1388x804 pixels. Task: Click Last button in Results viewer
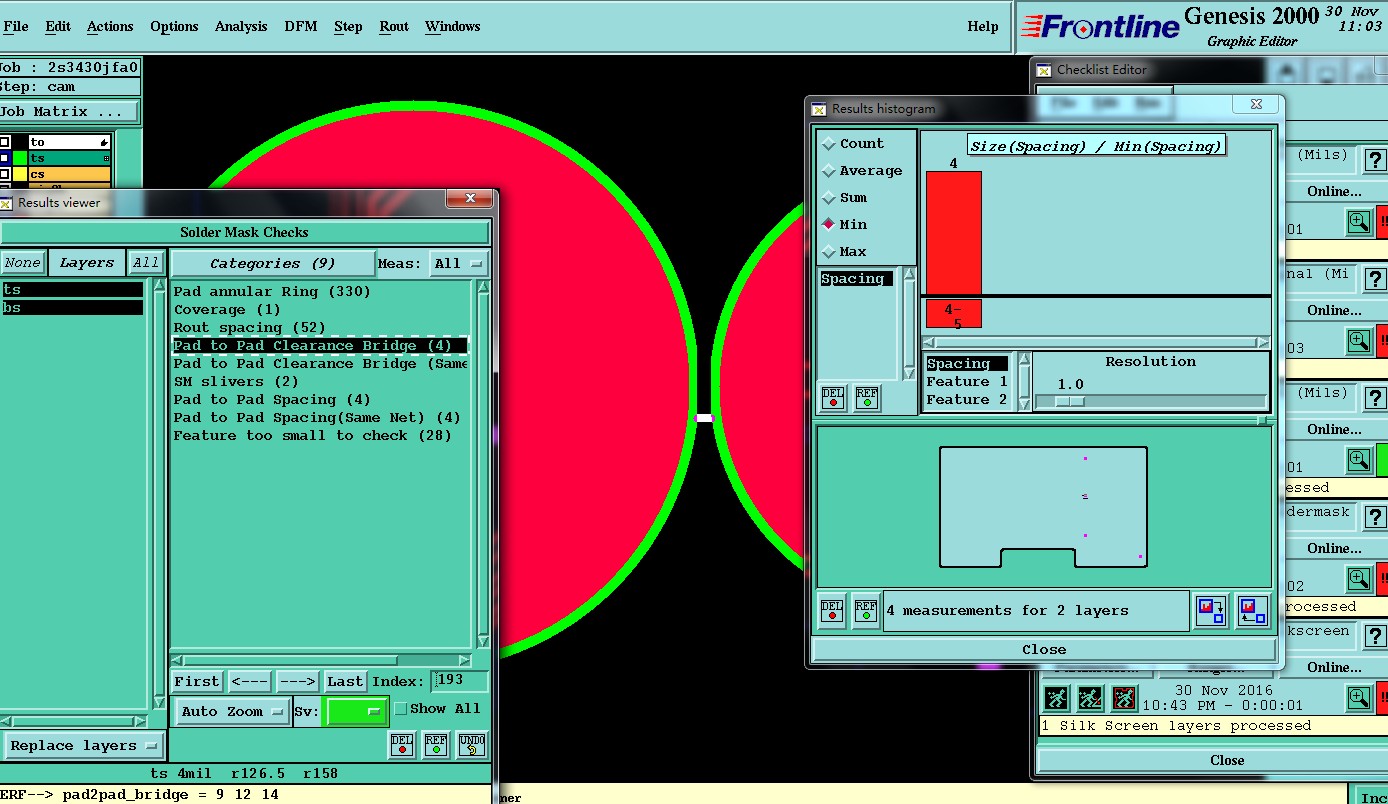click(345, 682)
